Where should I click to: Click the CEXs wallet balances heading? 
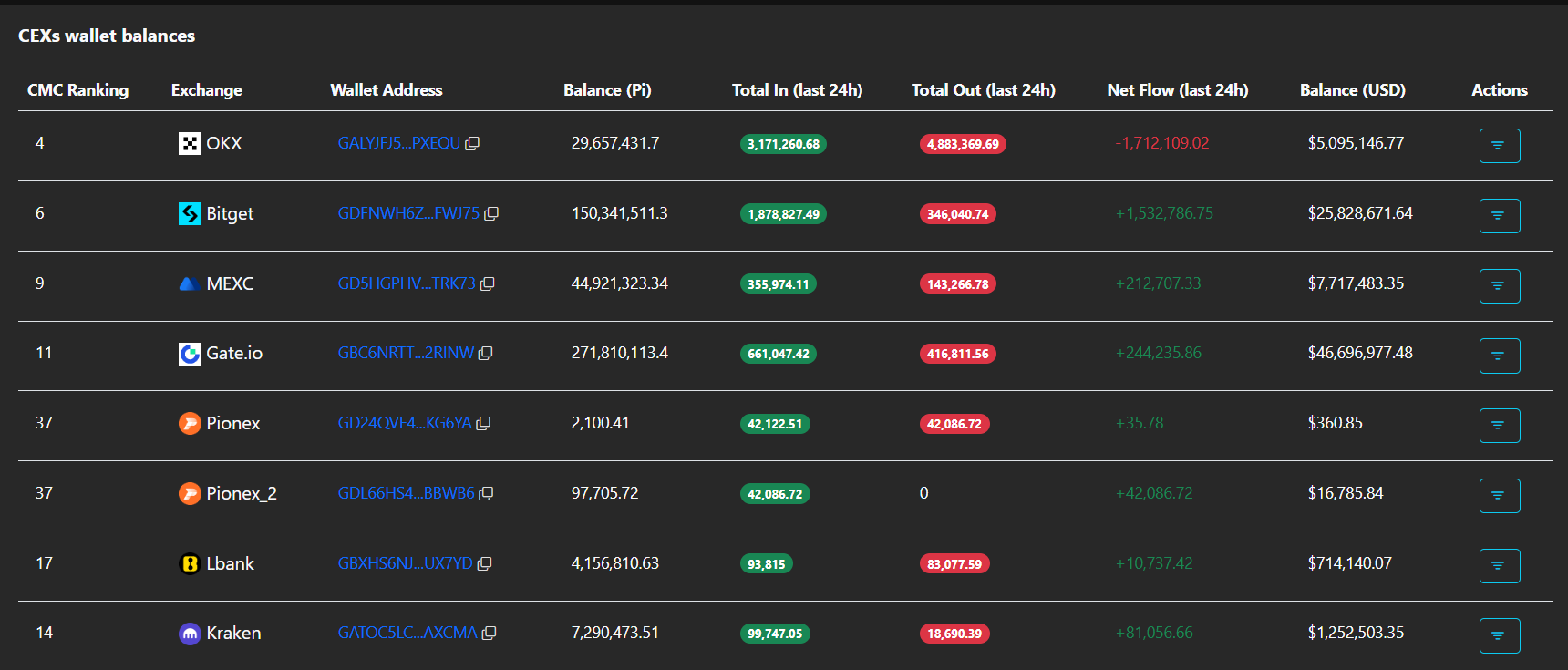pyautogui.click(x=107, y=36)
